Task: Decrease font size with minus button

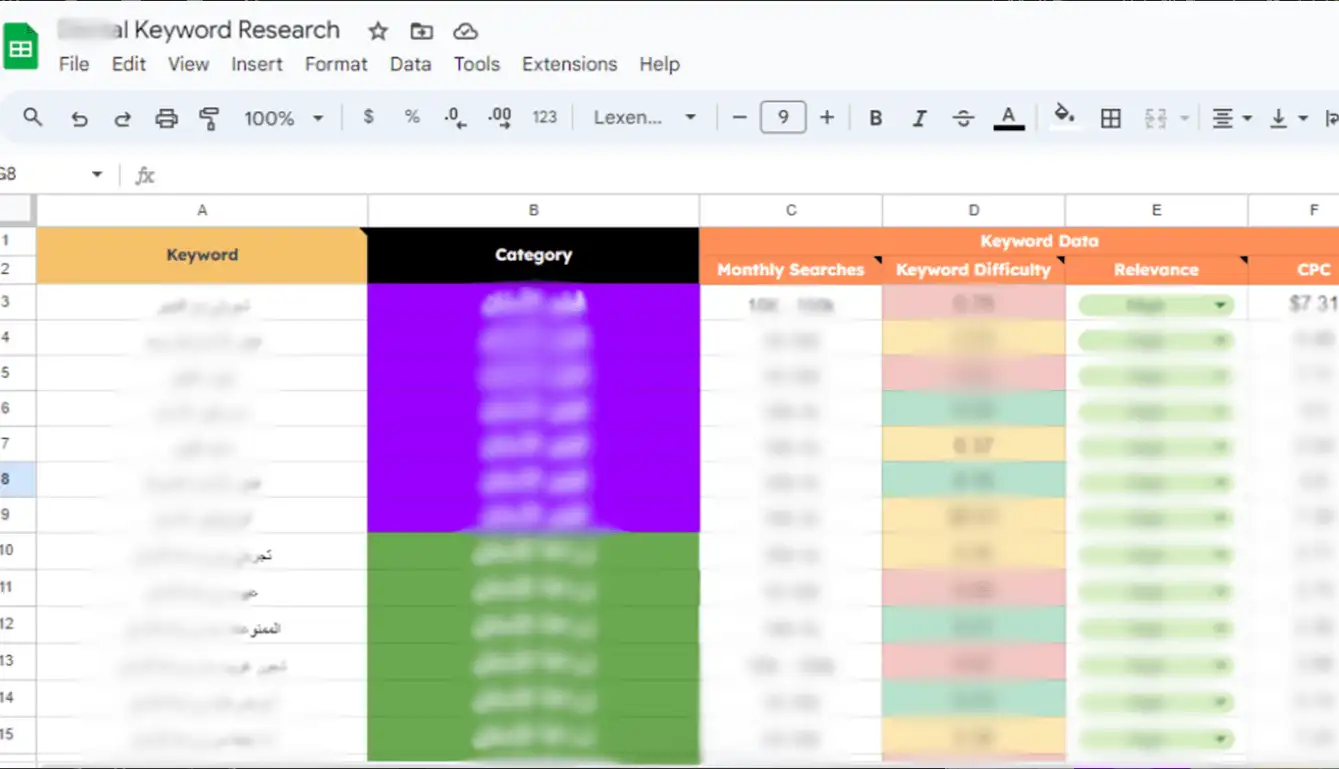Action: coord(739,117)
